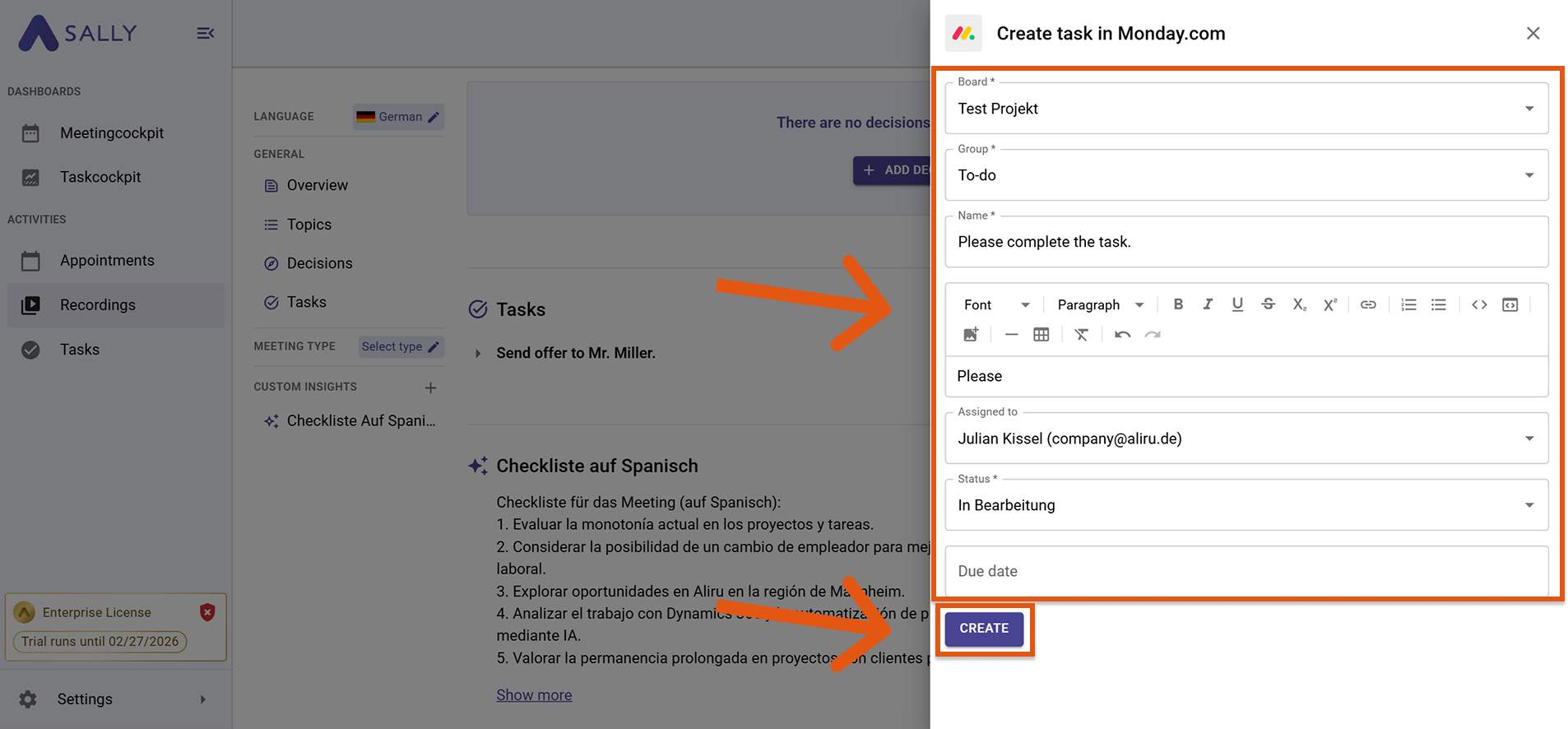Toggle bold formatting in the editor
Screen dimensions: 1568x729
pos(1178,304)
